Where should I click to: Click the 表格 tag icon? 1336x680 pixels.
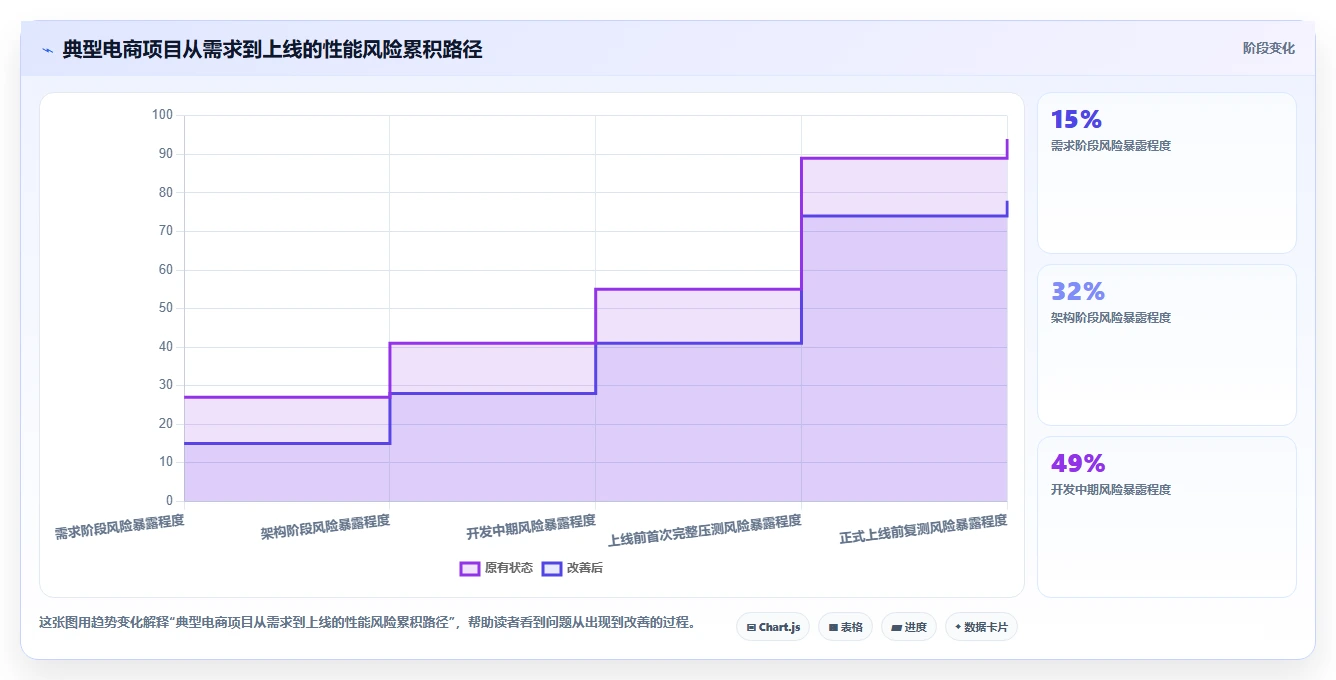pyautogui.click(x=833, y=628)
